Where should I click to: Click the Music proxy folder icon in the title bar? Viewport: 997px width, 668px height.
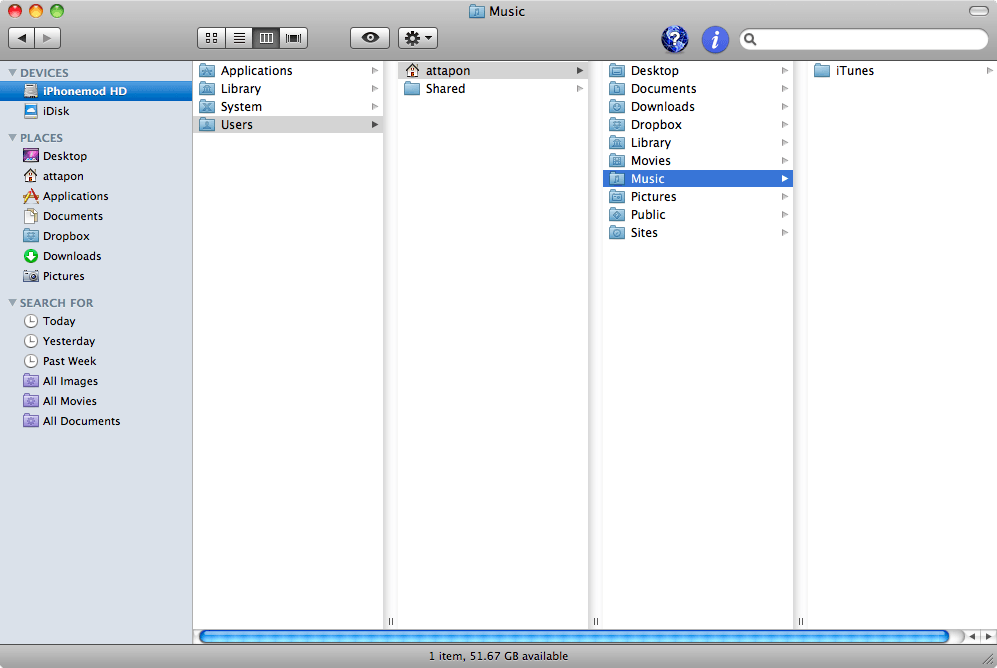[x=476, y=11]
